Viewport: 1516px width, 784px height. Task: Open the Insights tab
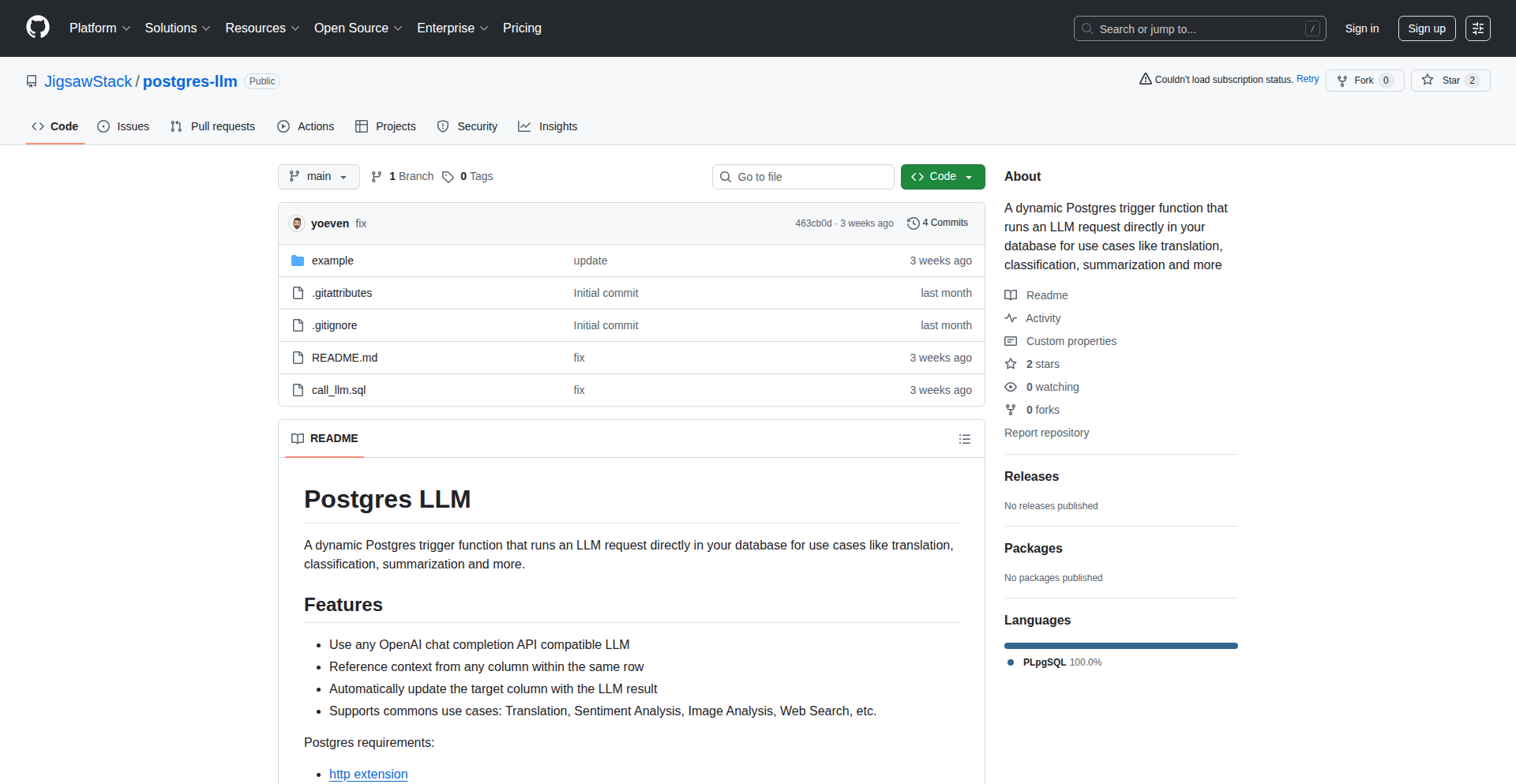click(547, 126)
